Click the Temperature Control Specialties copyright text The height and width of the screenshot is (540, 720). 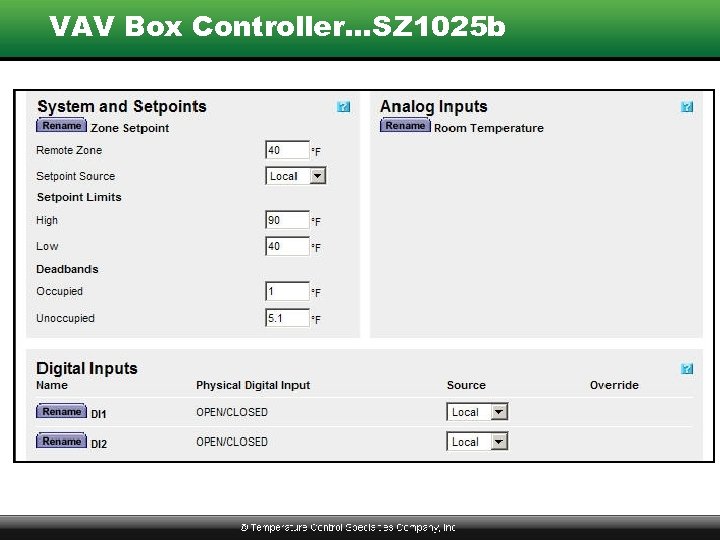(x=348, y=528)
